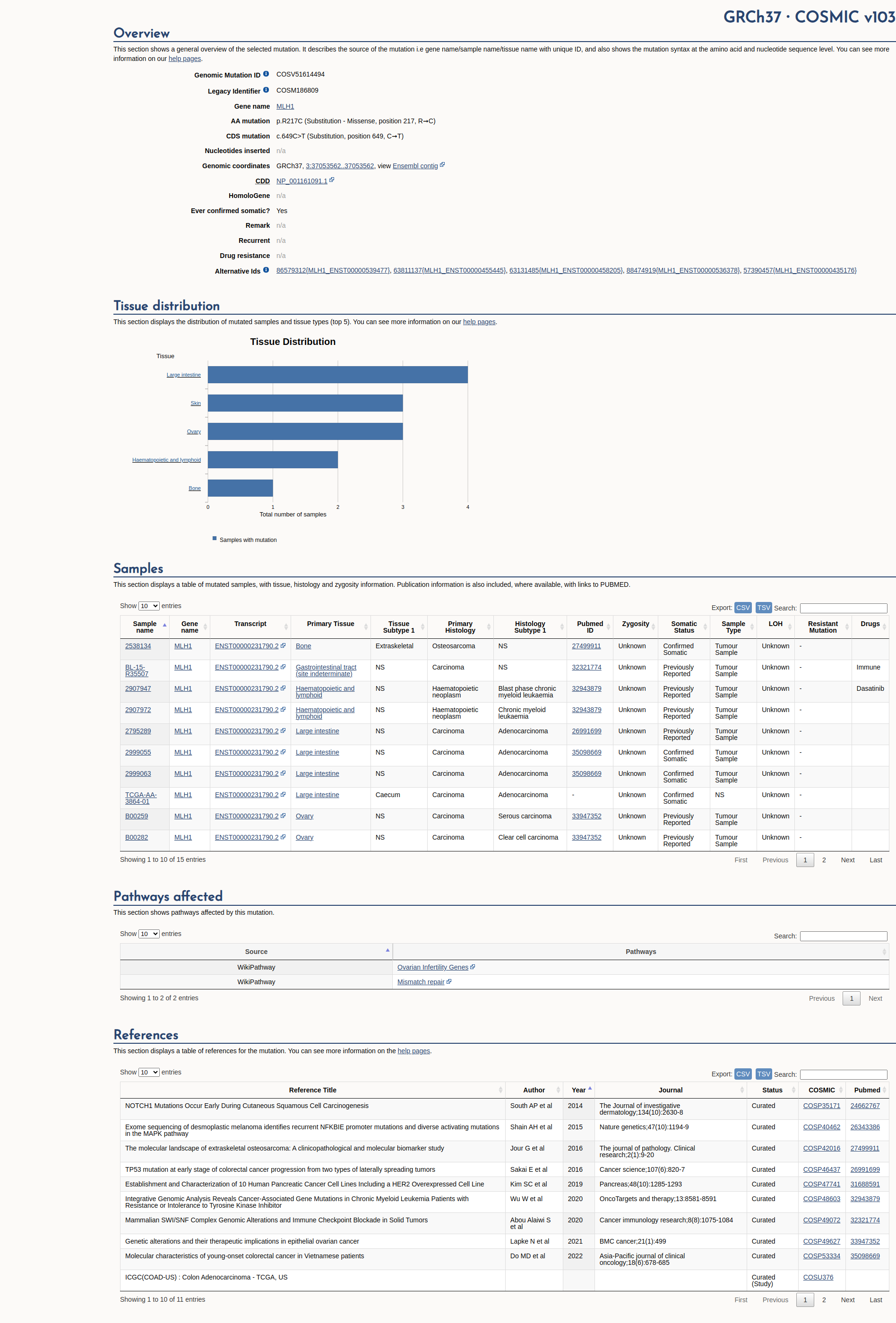Screen dimensions: 896x1323
Task: Export samples table as TSV
Action: pyautogui.click(x=763, y=608)
